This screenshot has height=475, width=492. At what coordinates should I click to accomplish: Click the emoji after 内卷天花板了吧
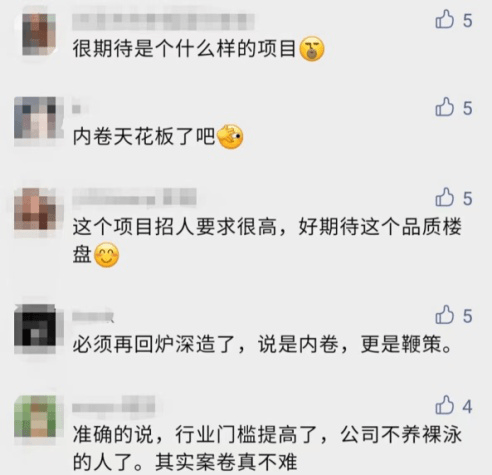click(230, 137)
